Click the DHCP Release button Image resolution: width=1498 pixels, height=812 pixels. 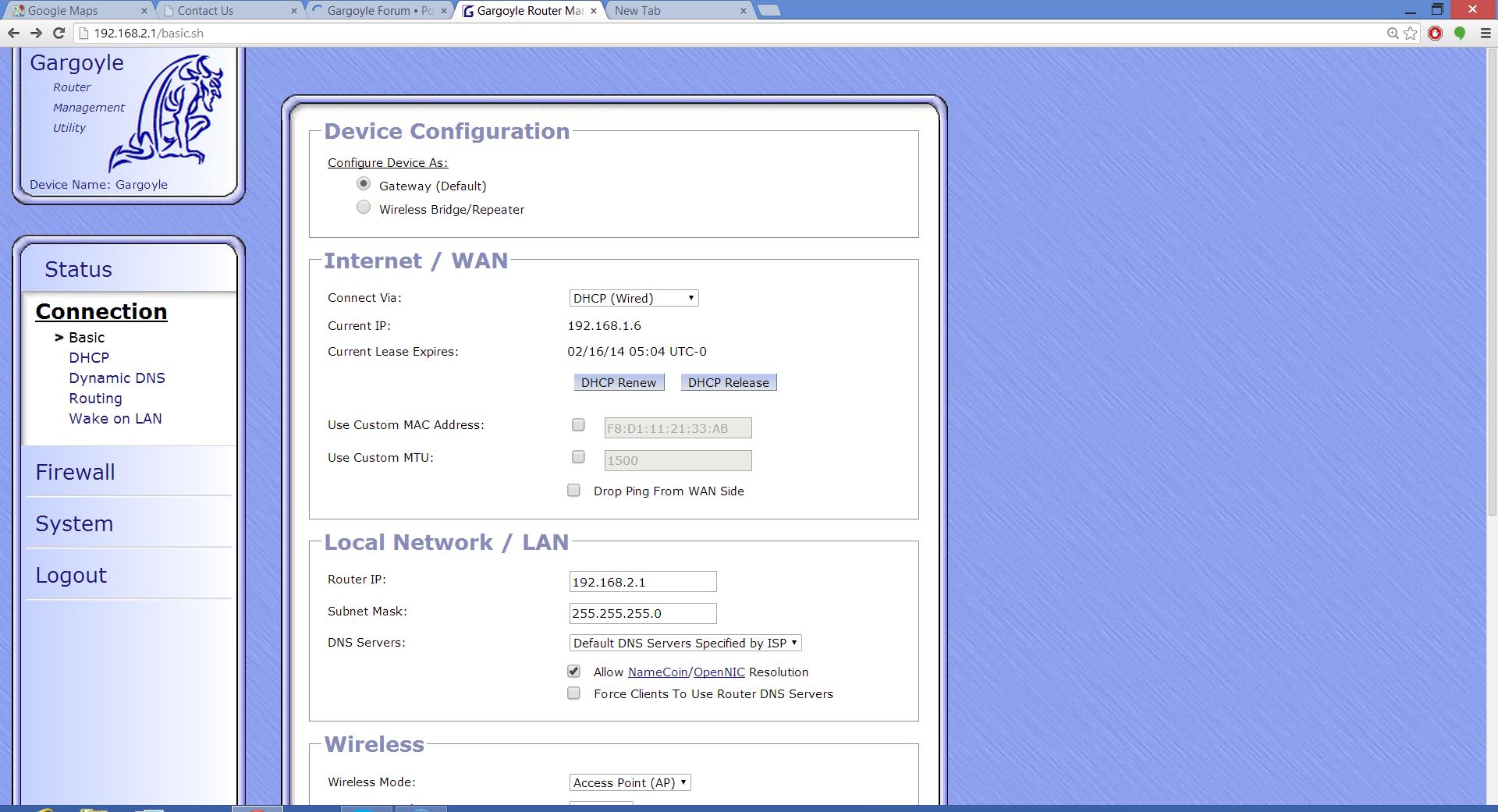click(729, 382)
